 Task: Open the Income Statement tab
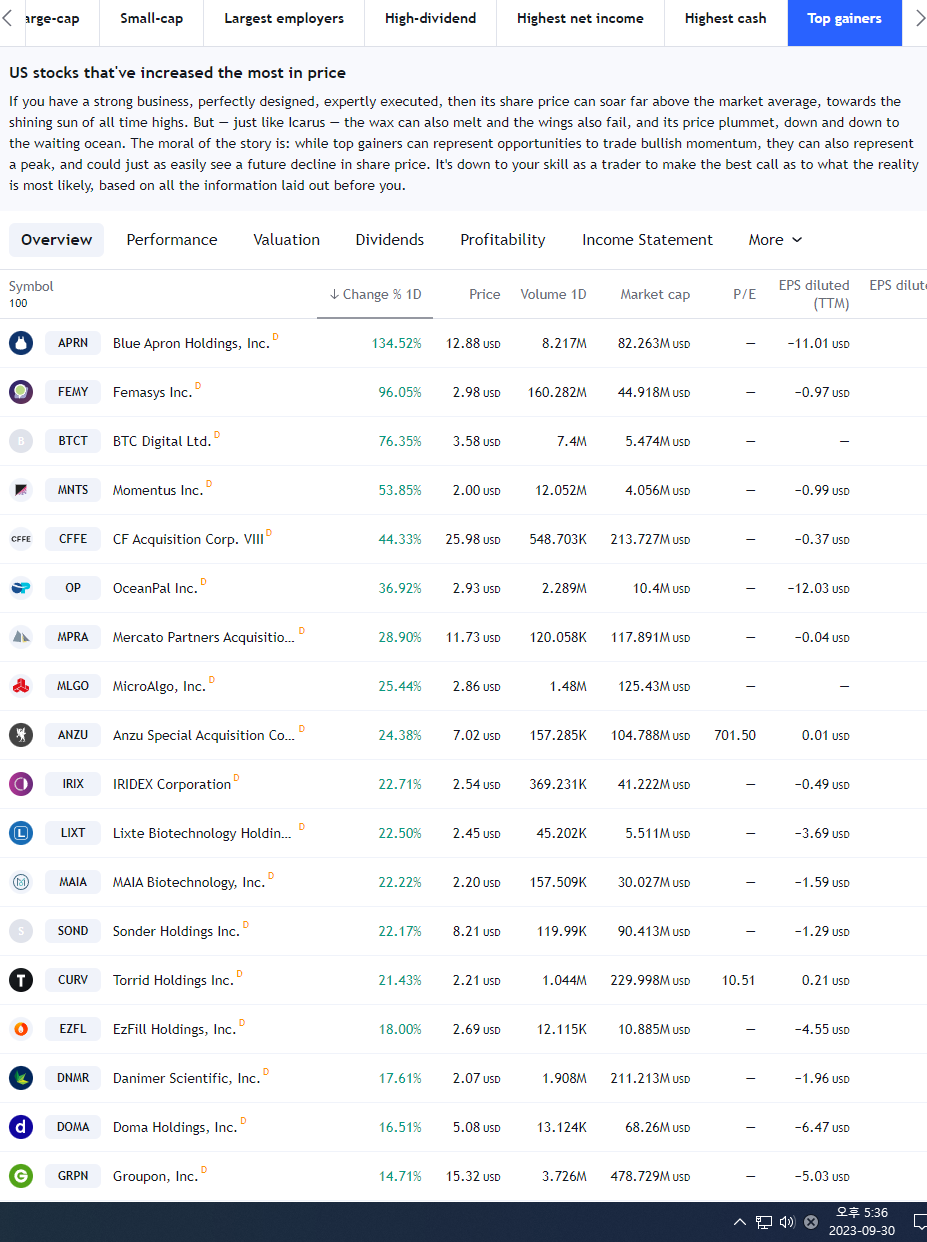[648, 240]
